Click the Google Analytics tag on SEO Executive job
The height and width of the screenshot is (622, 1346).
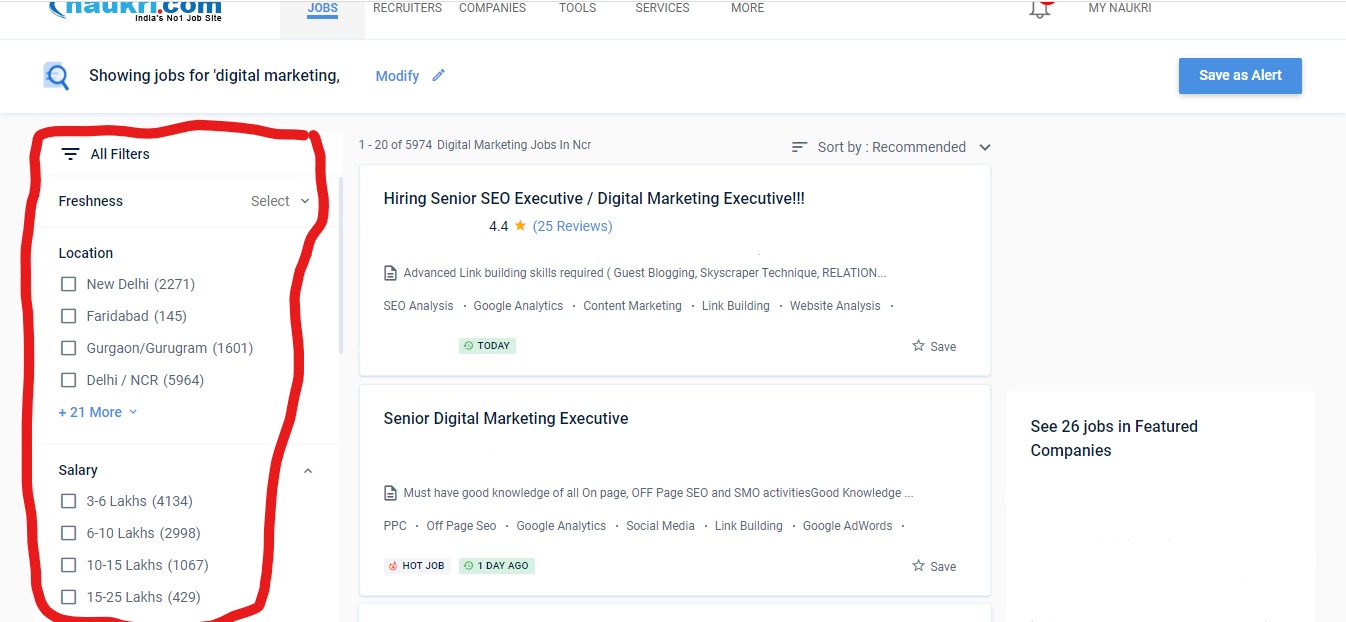point(518,306)
